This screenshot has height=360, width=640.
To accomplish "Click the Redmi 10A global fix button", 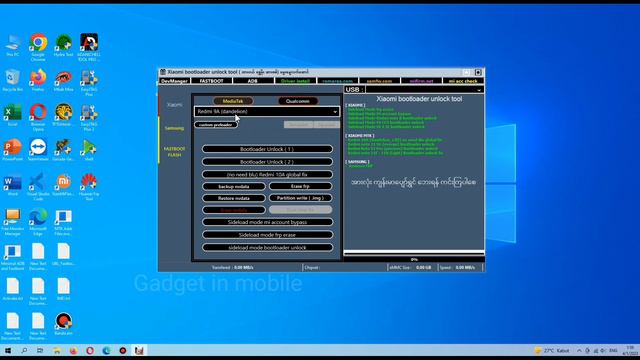I will (x=267, y=174).
